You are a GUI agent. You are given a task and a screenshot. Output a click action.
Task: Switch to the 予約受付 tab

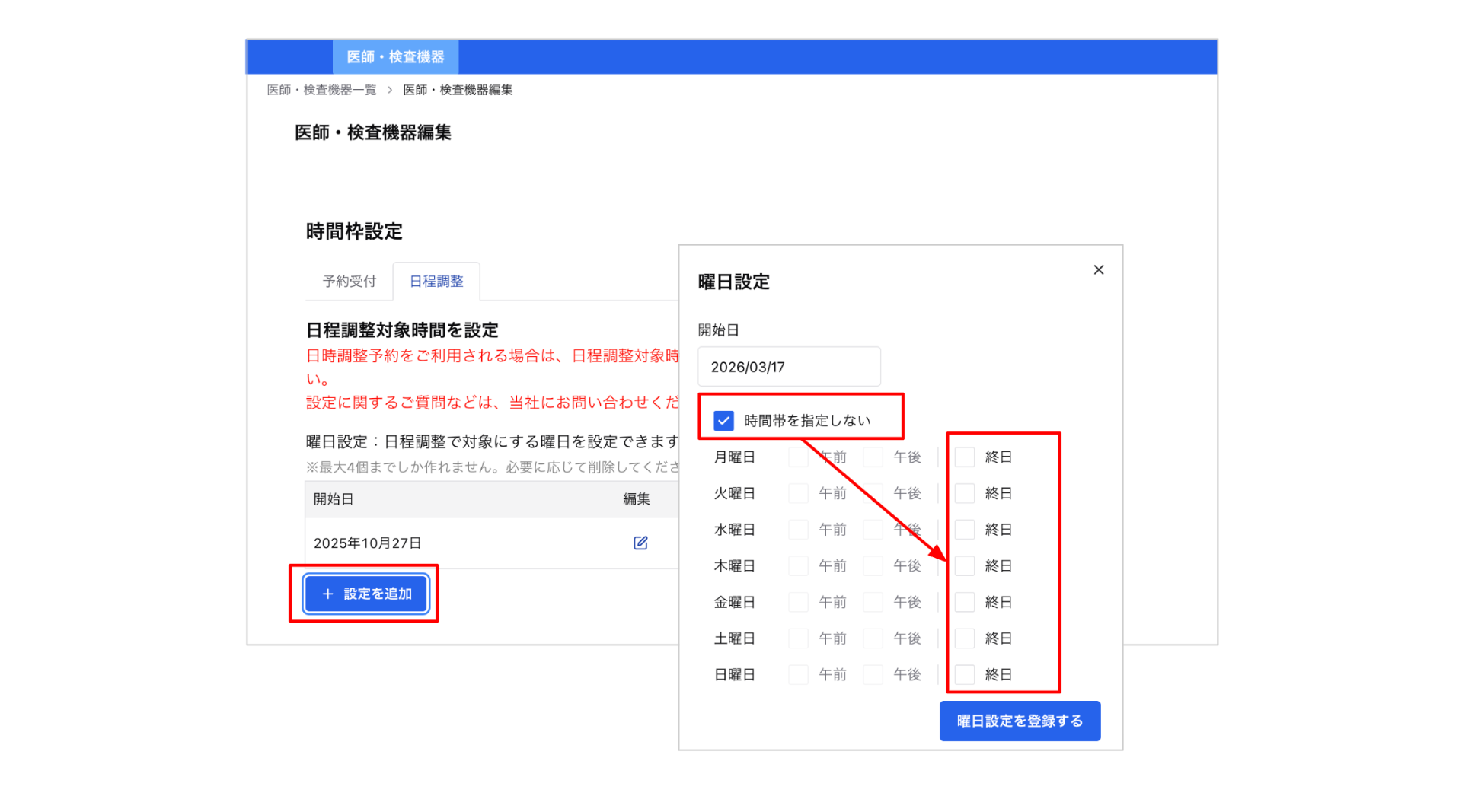(x=349, y=282)
